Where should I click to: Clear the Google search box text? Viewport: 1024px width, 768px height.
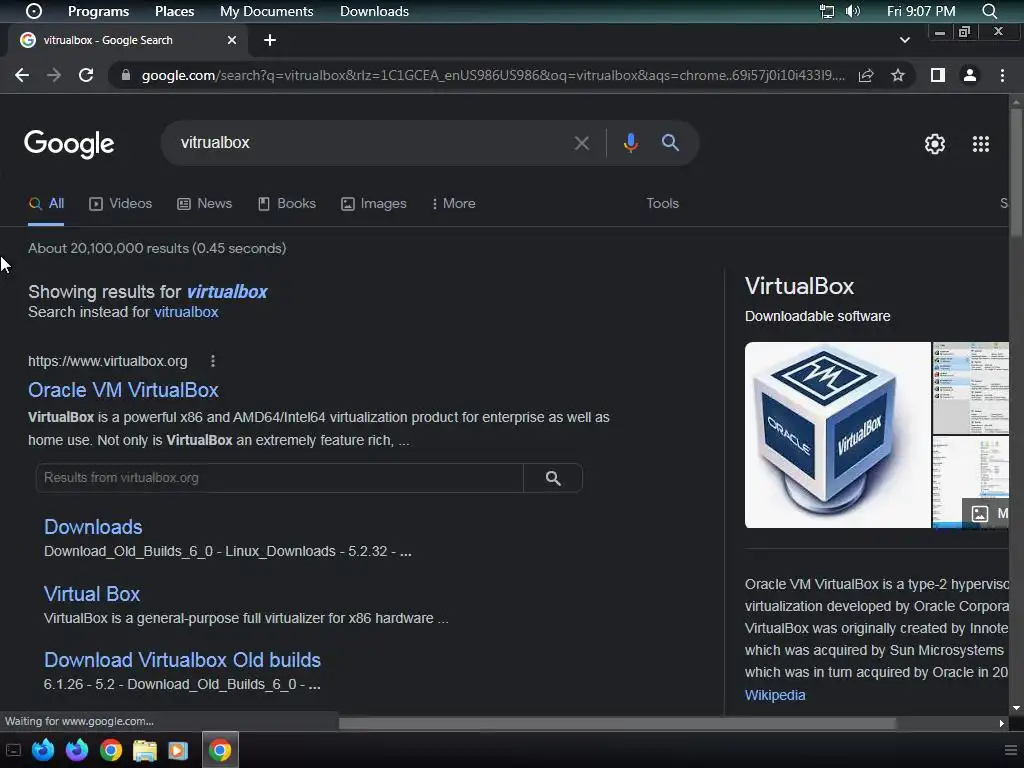point(581,143)
